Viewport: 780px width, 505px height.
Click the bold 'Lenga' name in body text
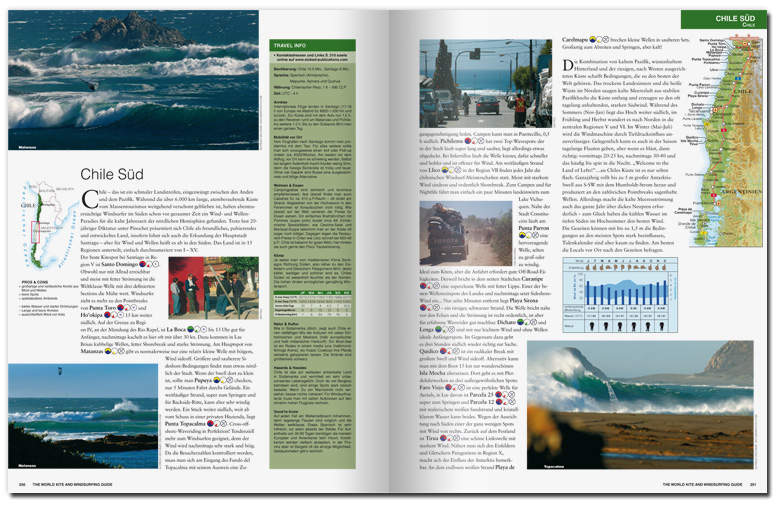tap(426, 329)
